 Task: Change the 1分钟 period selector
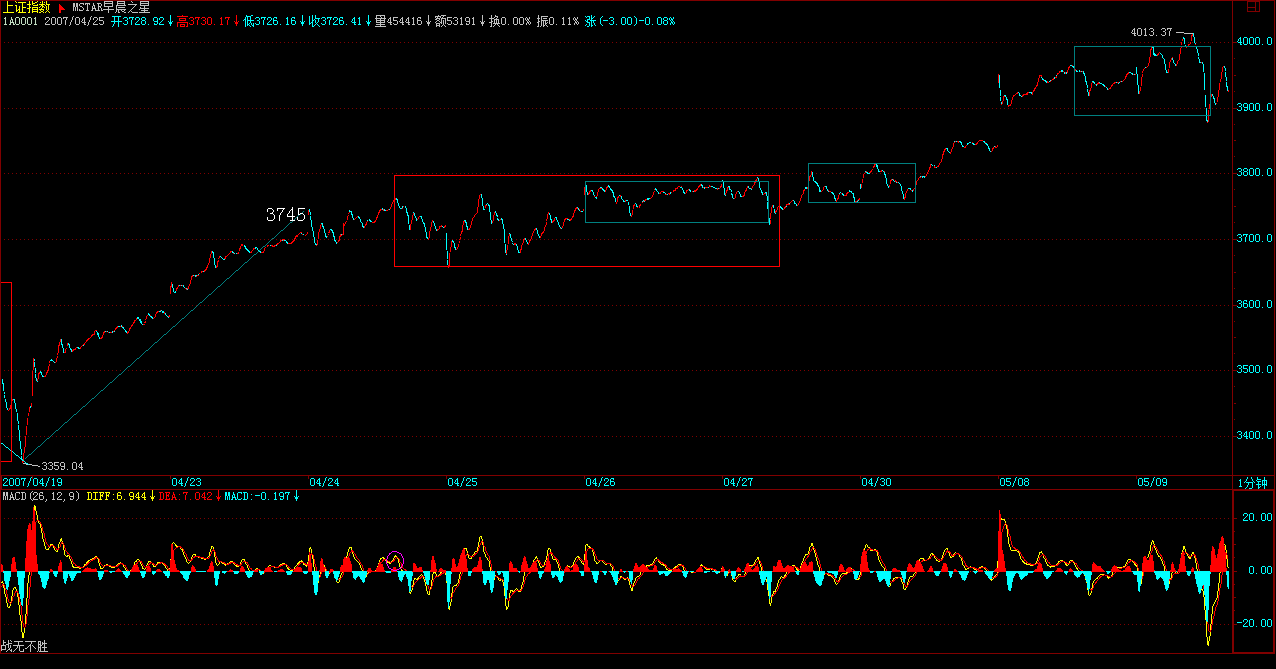(1253, 483)
